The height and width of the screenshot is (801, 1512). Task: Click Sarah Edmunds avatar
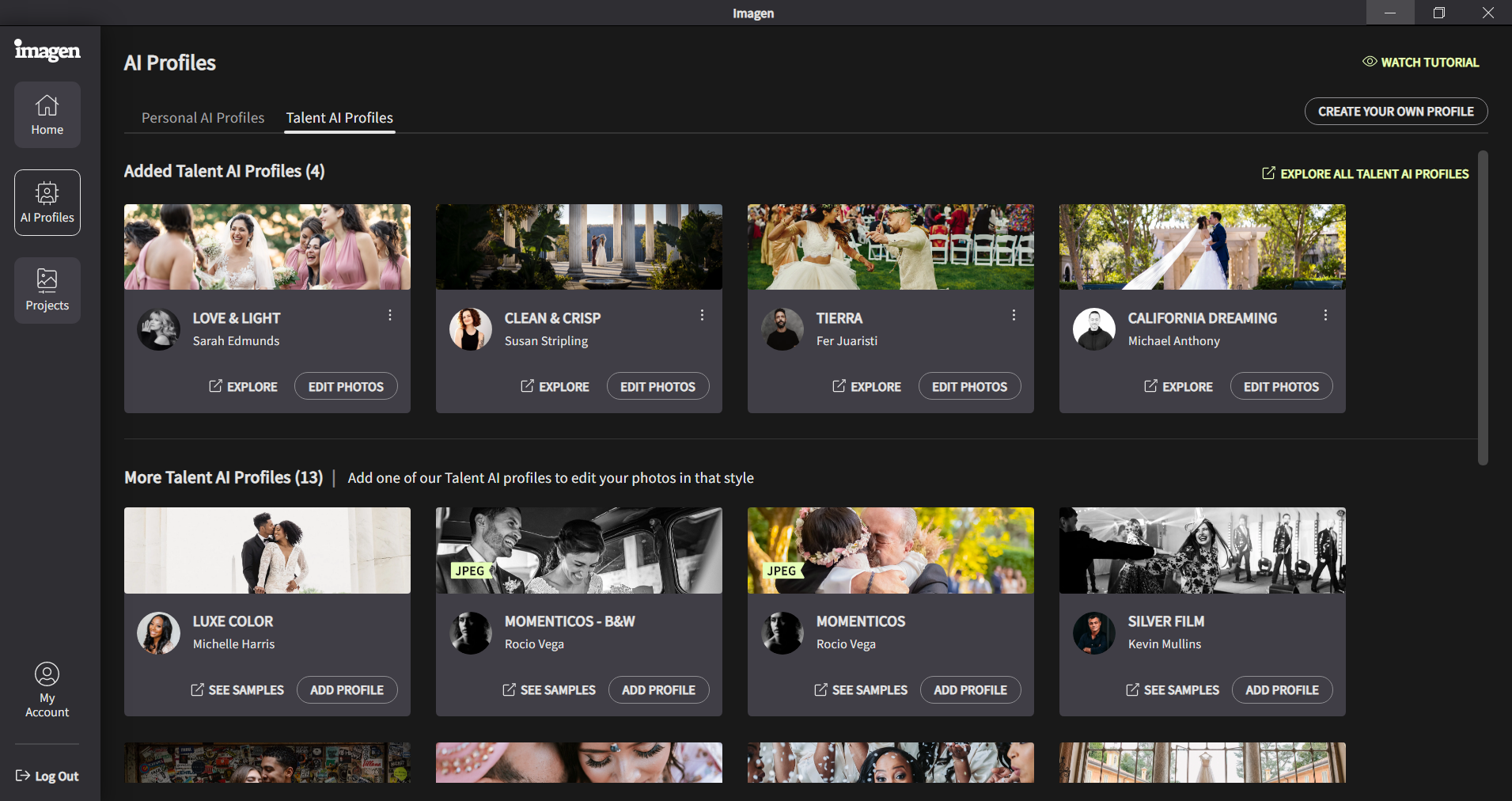159,329
